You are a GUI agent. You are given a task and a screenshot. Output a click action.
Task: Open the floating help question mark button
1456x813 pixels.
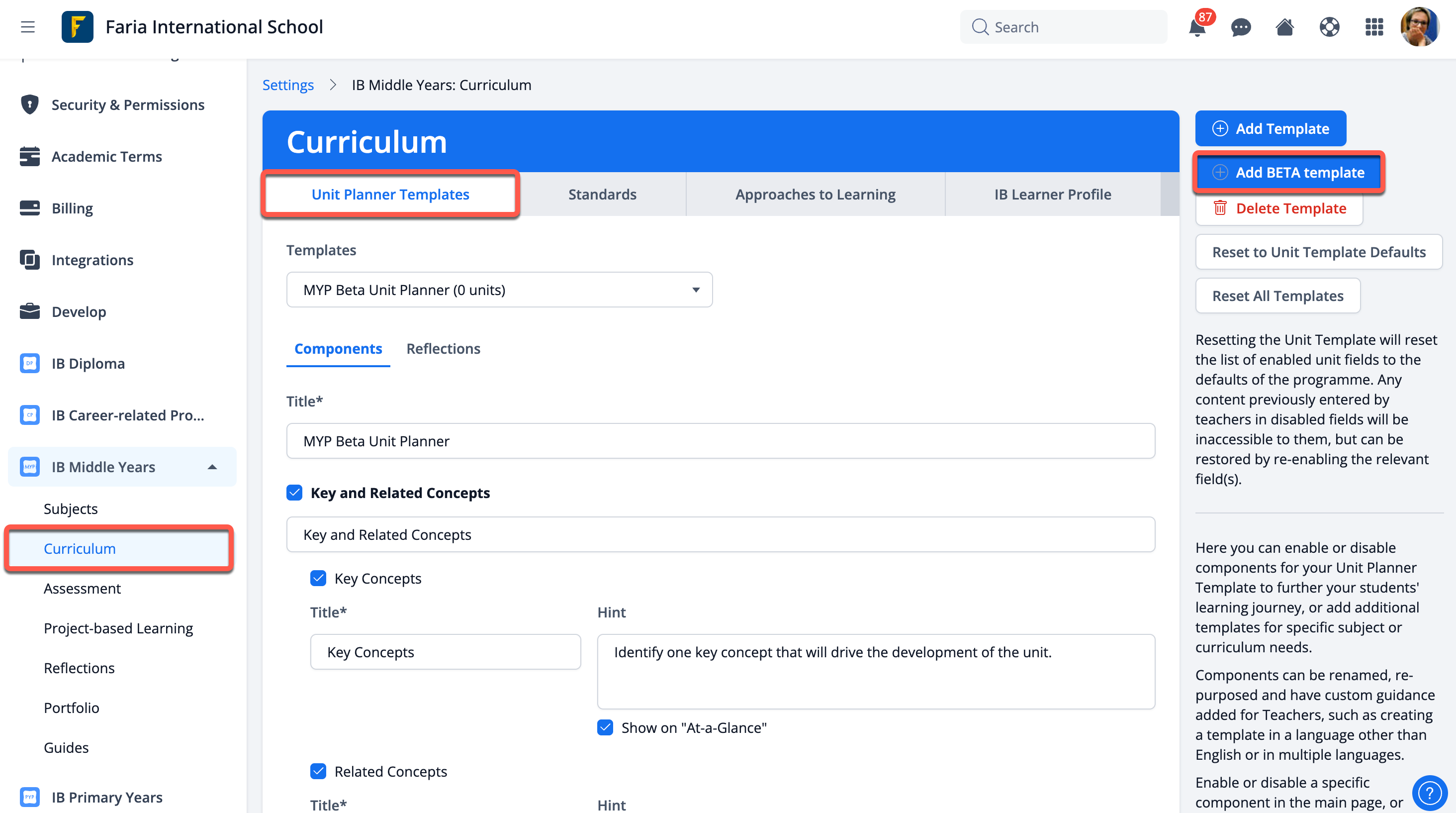click(1430, 793)
